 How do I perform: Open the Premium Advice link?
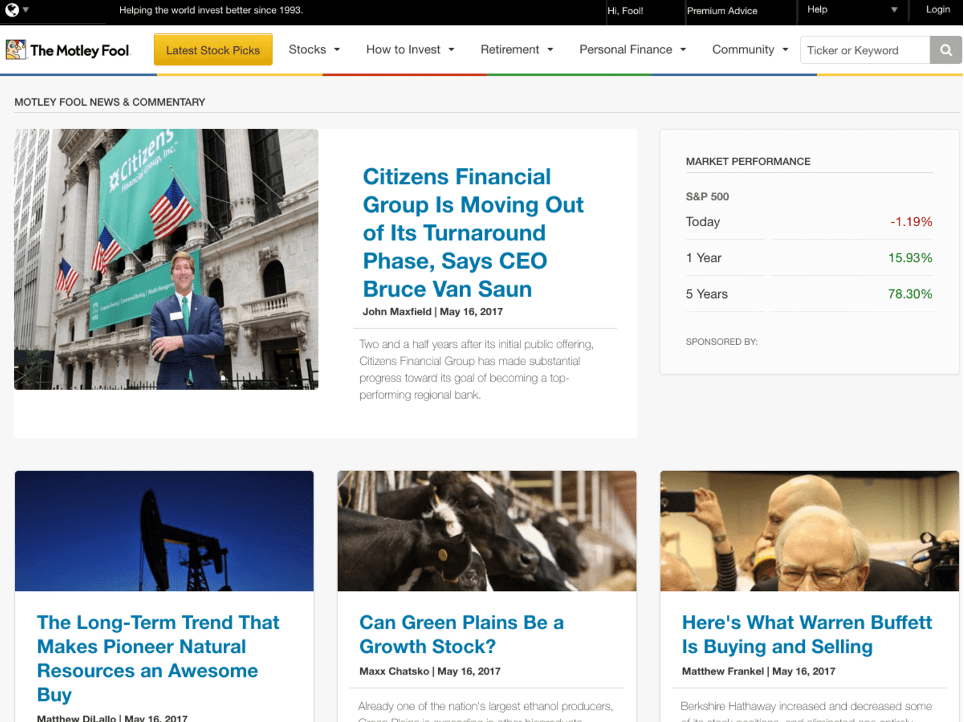tap(722, 10)
